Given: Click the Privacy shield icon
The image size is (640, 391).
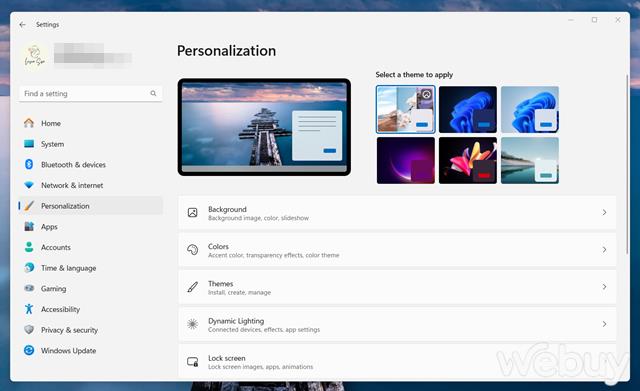Looking at the screenshot, I should [x=29, y=329].
